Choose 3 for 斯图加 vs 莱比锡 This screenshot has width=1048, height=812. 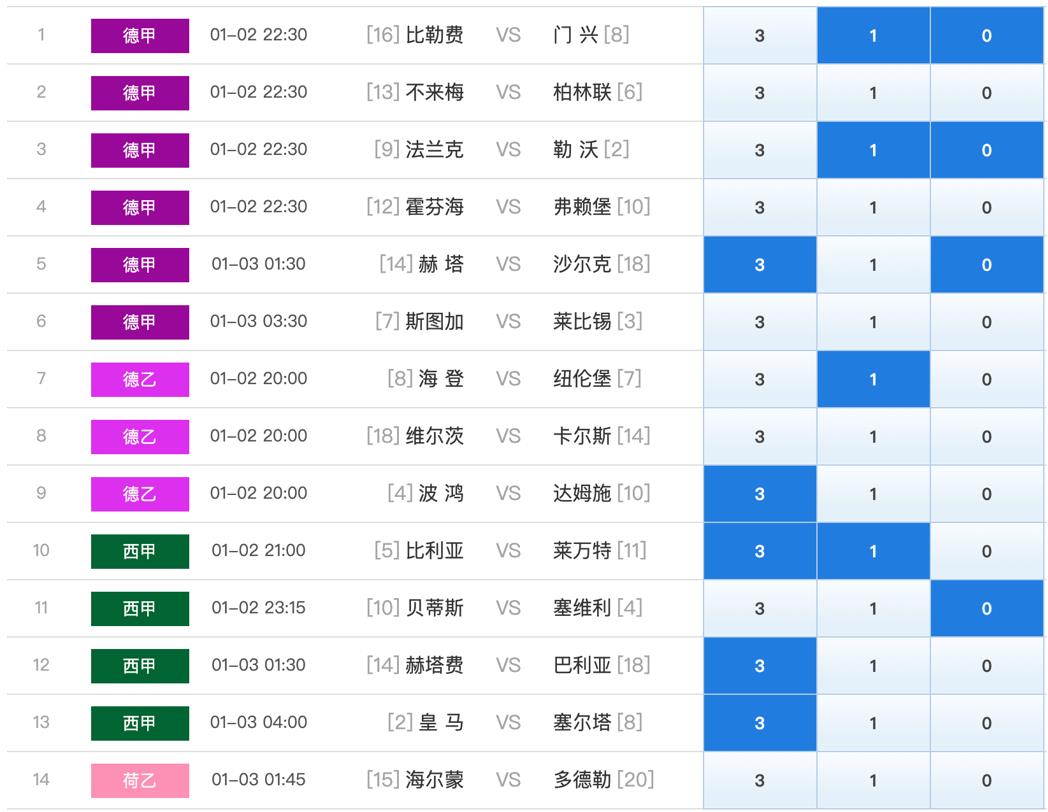(759, 322)
